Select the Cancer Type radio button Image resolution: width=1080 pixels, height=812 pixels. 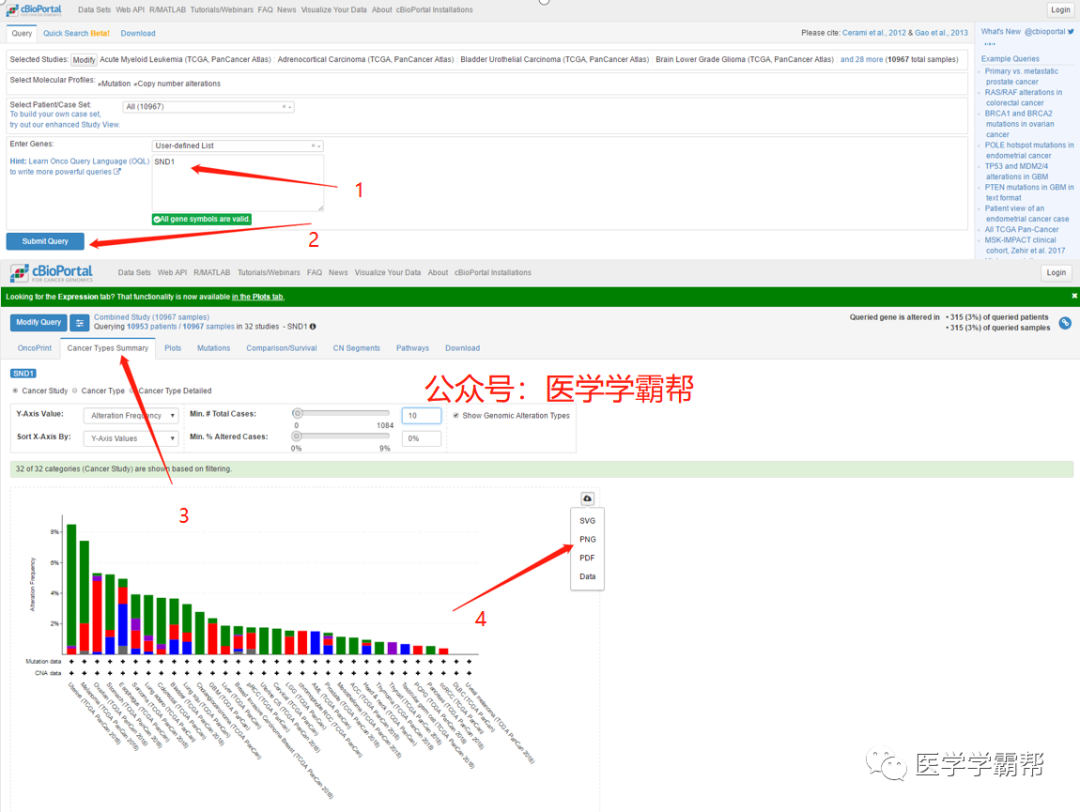point(75,391)
